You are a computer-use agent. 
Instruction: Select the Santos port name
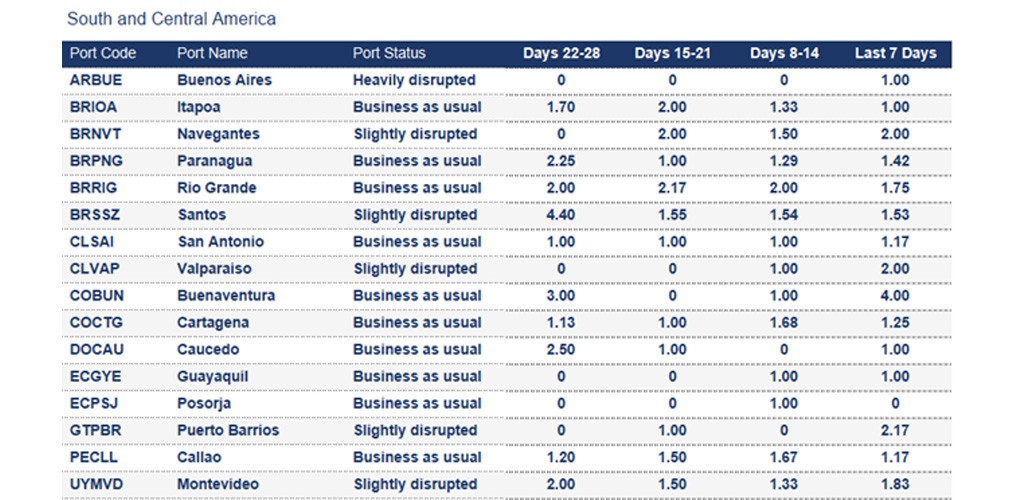(201, 215)
